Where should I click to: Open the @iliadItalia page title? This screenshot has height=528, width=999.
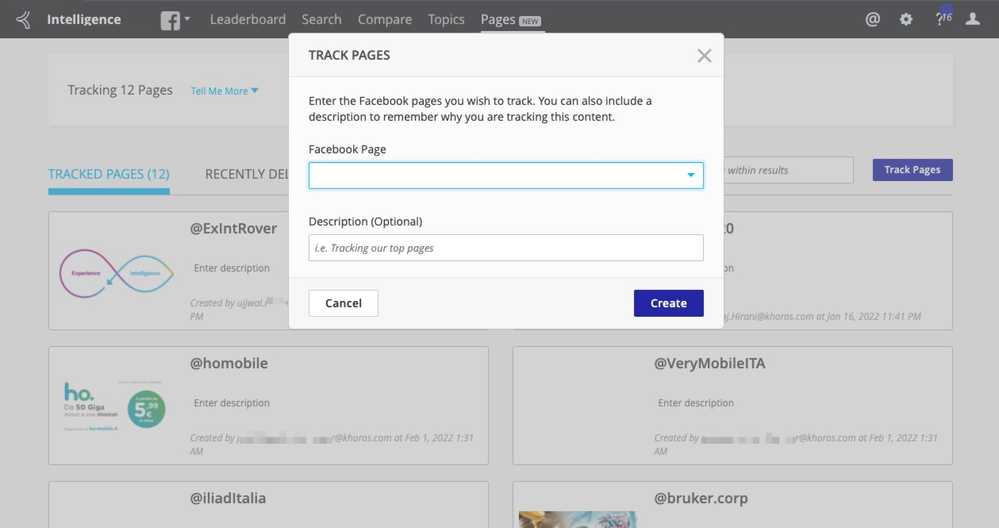point(228,499)
